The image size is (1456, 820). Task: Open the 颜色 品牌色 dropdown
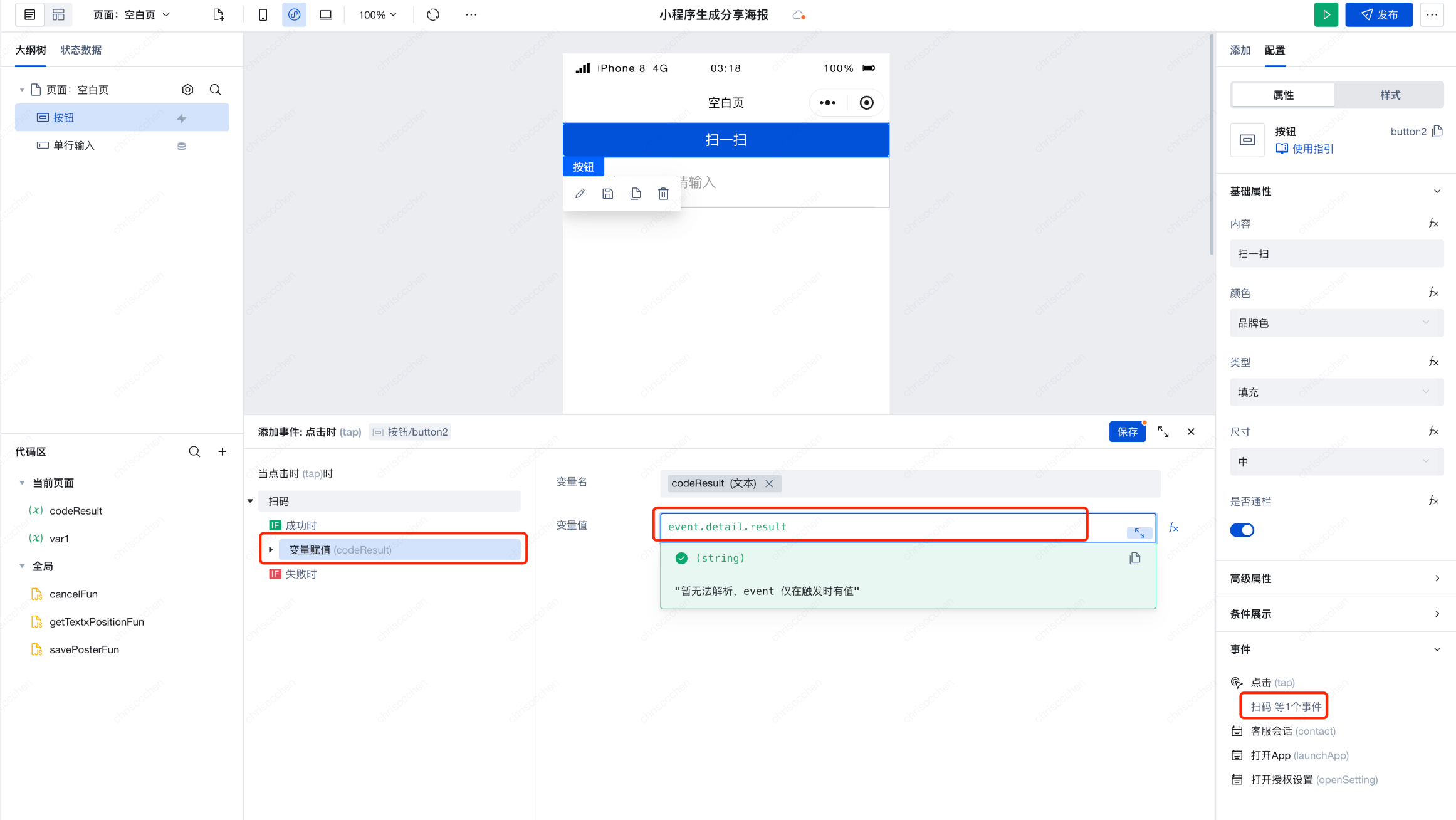1336,323
